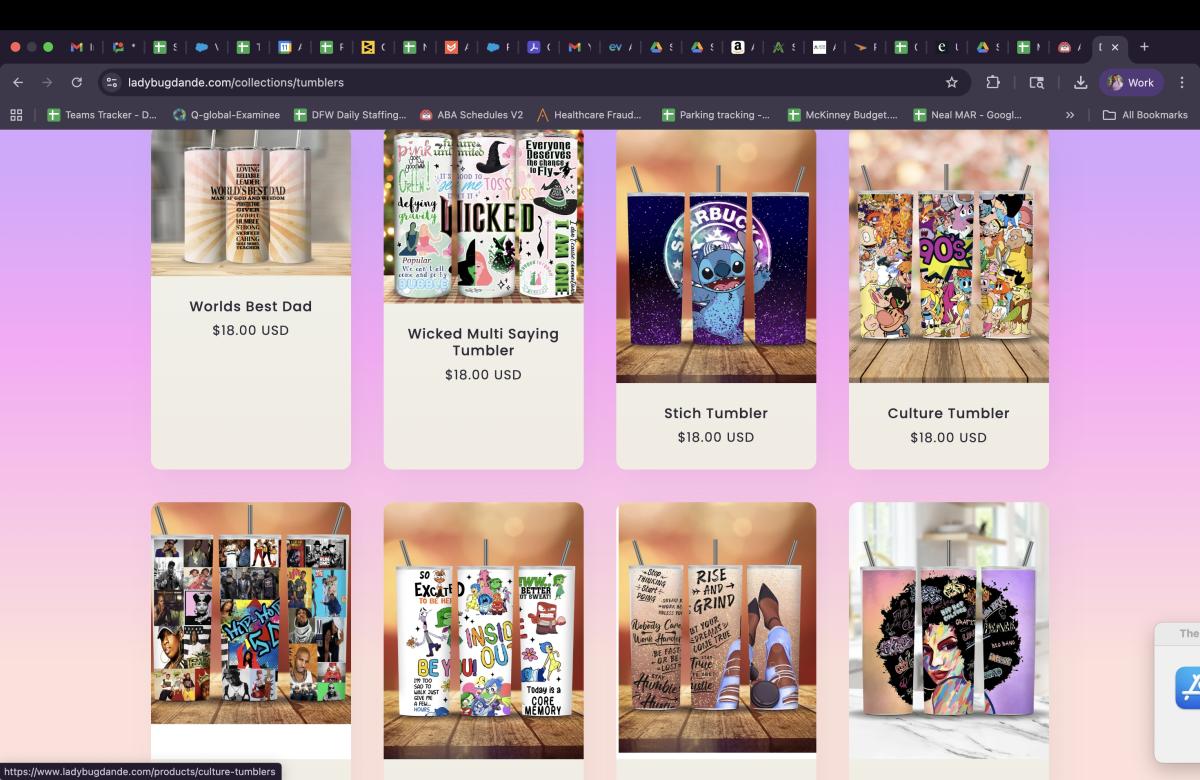Screen dimensions: 1200x780
Task: Open the apps grid in bookmarks bar
Action: pos(16,115)
